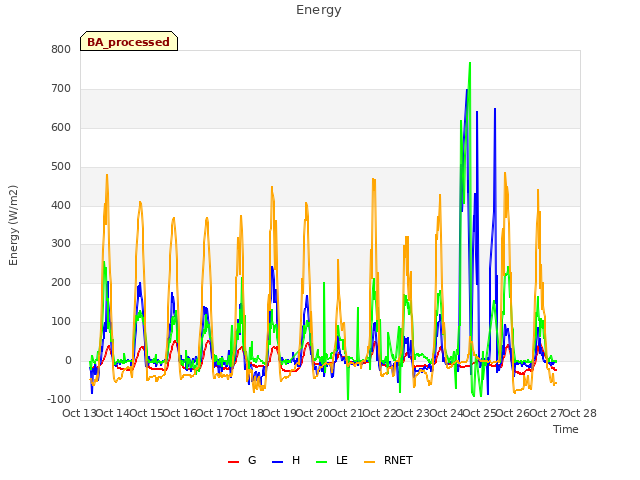The image size is (640, 480).
Task: Click the 600 y-axis tick label
Action: click(61, 127)
